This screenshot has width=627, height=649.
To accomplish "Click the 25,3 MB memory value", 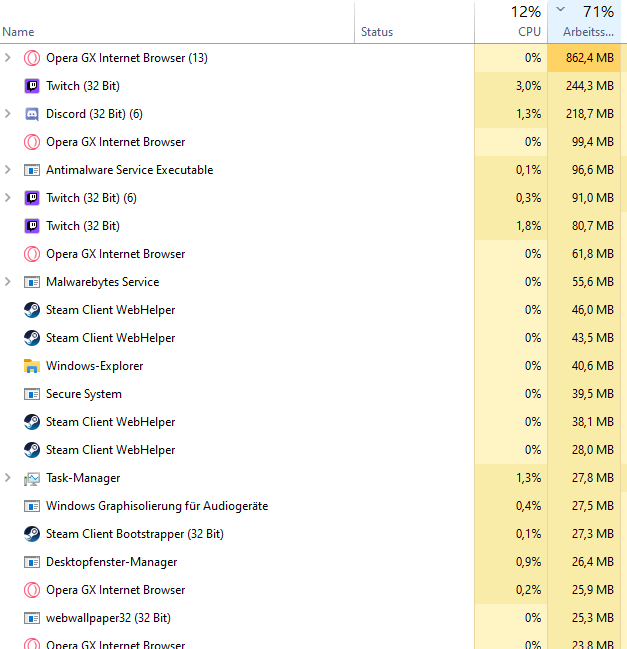I will 593,618.
